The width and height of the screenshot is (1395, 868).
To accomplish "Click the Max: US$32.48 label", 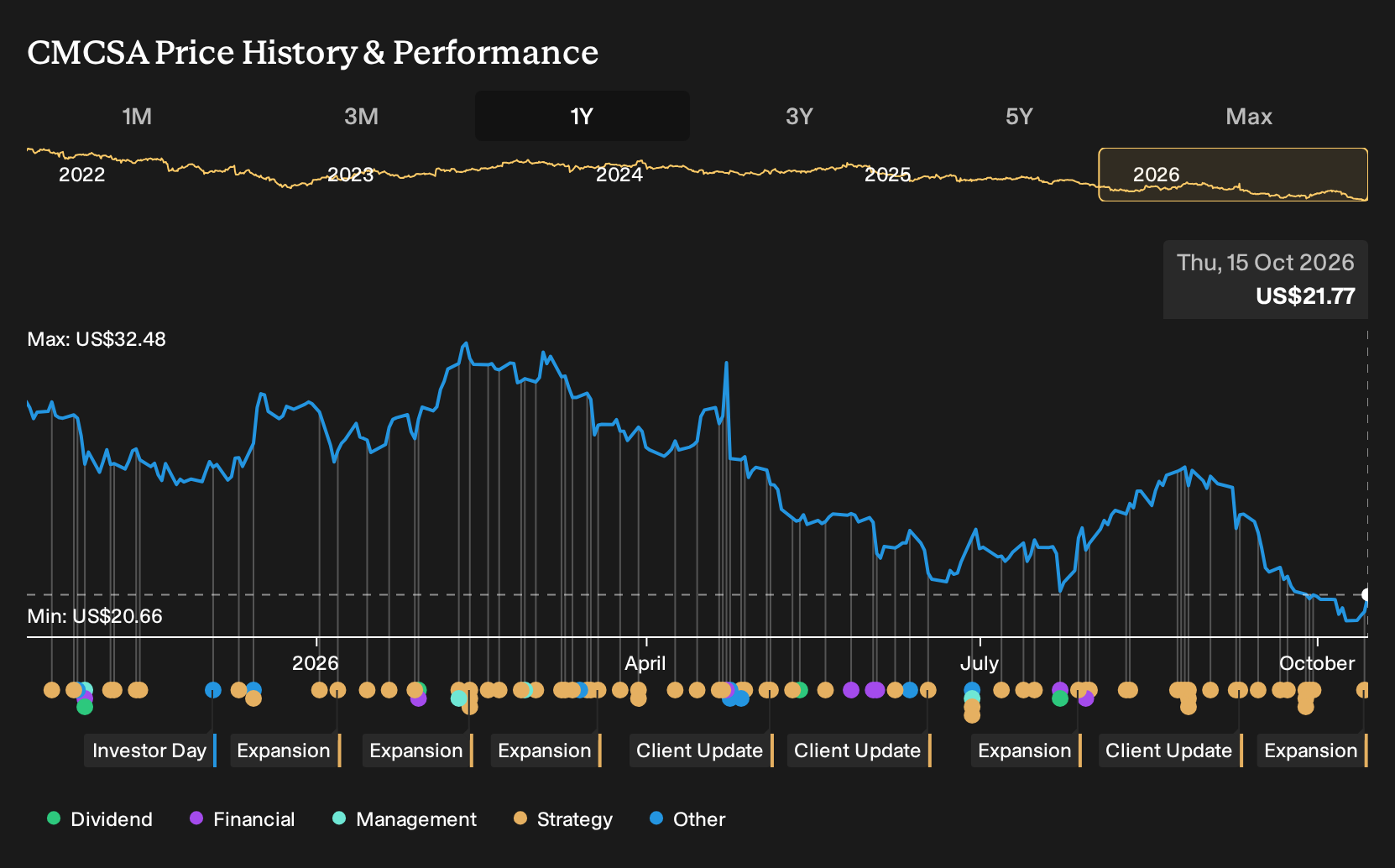I will (x=97, y=339).
